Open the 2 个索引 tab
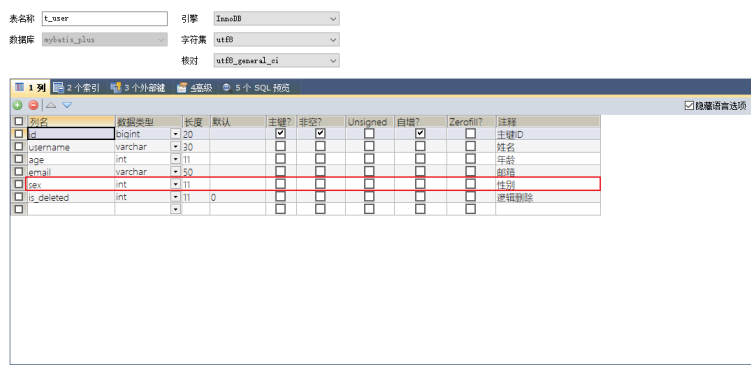The width and height of the screenshot is (751, 366). coord(77,87)
